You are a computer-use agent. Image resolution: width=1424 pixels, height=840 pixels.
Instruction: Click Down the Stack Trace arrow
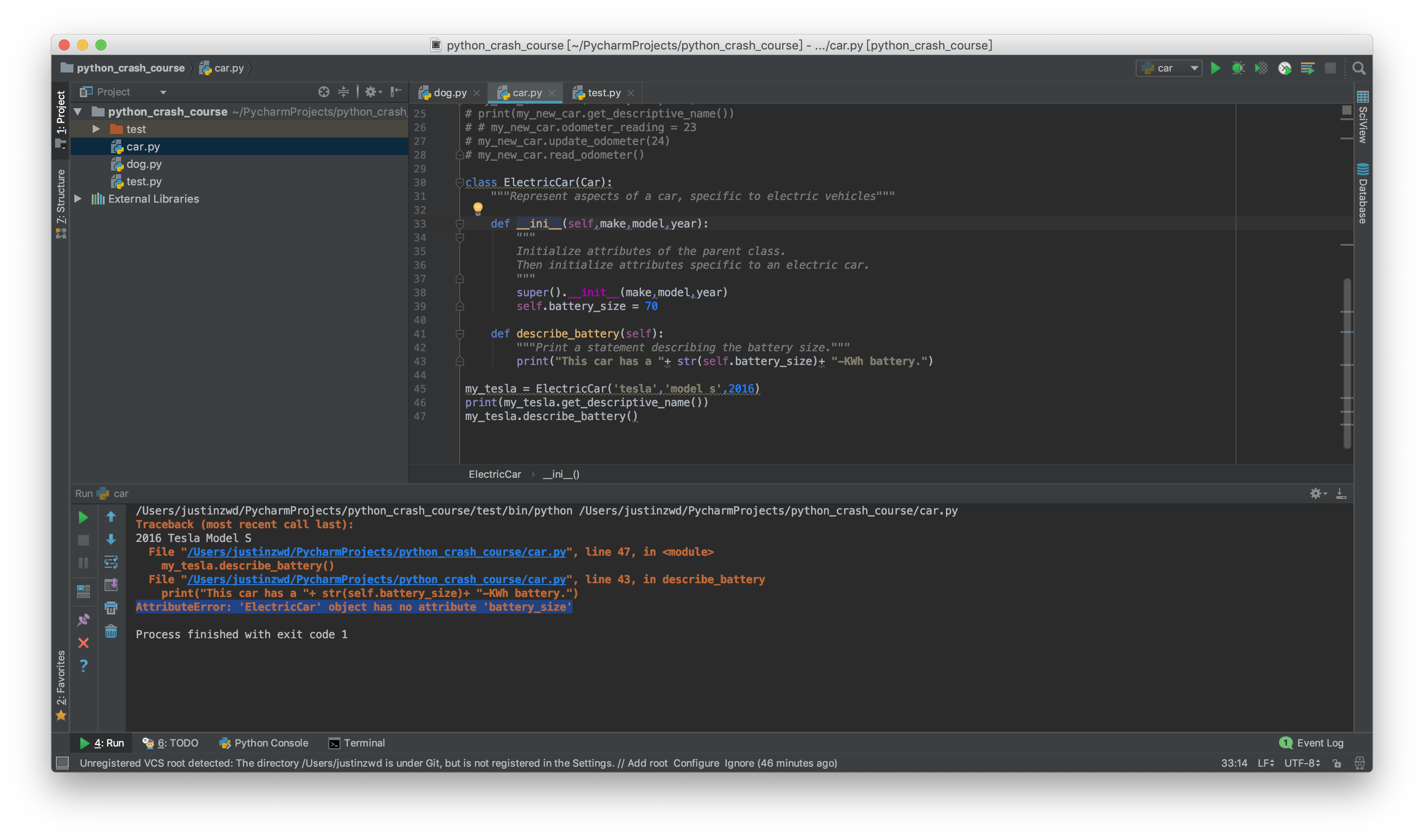pos(111,539)
